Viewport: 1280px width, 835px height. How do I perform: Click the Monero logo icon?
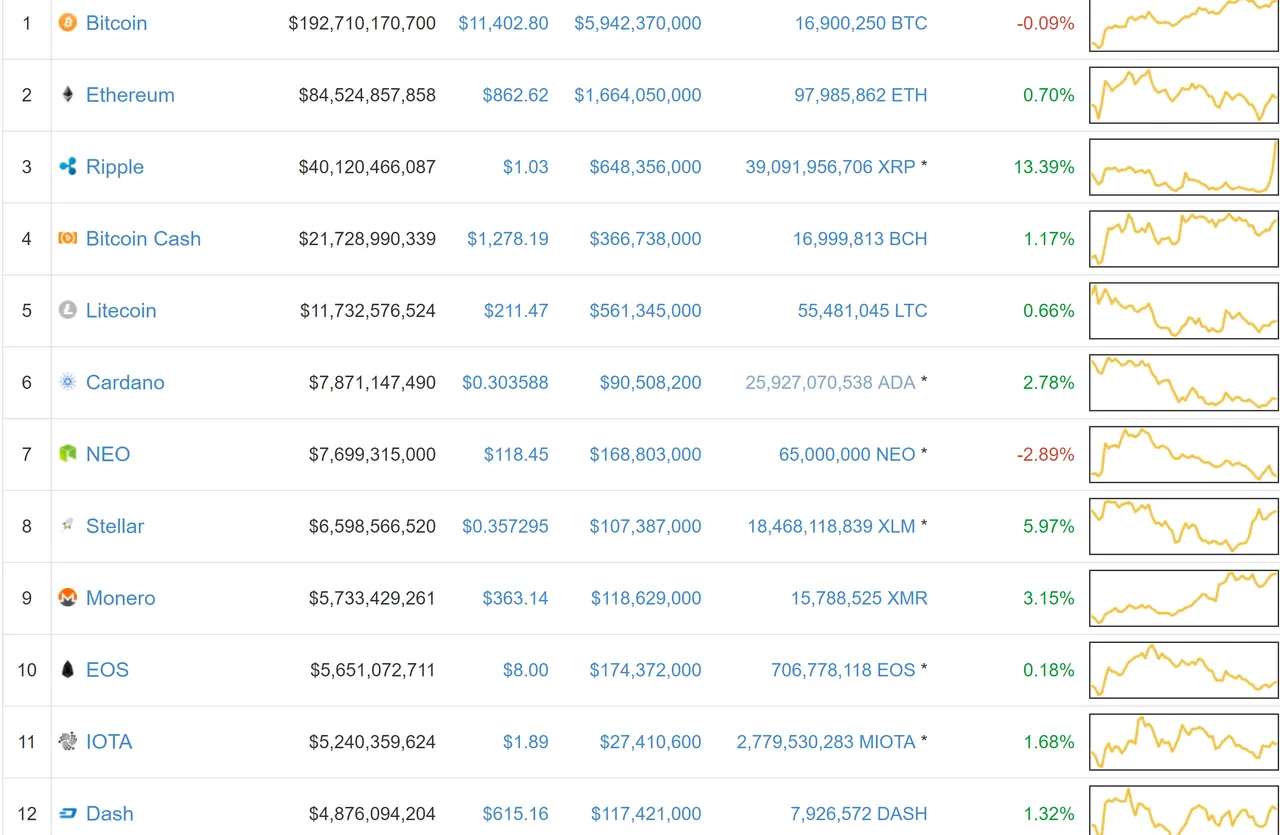coord(67,598)
